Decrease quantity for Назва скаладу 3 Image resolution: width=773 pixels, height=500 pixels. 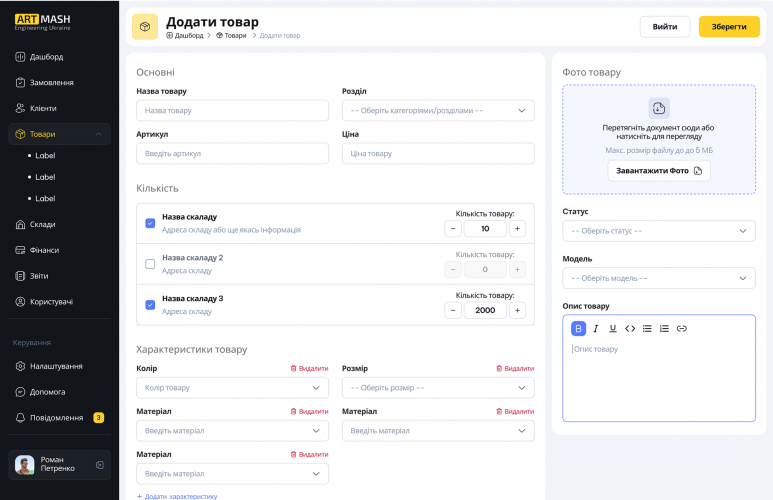[x=453, y=310]
